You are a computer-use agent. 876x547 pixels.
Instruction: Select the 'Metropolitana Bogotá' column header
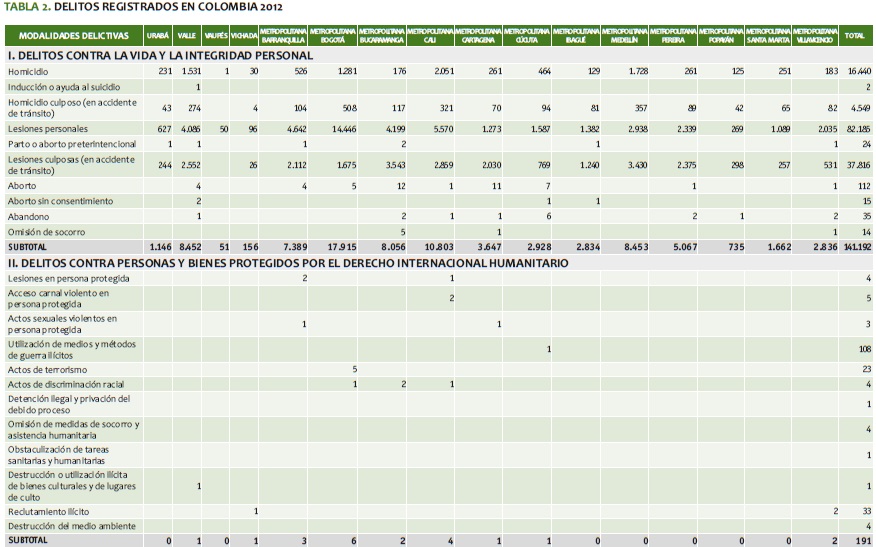click(x=333, y=36)
